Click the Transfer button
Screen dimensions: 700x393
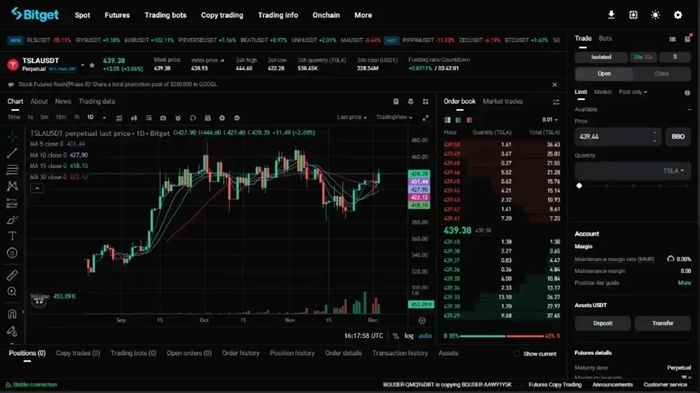[662, 323]
